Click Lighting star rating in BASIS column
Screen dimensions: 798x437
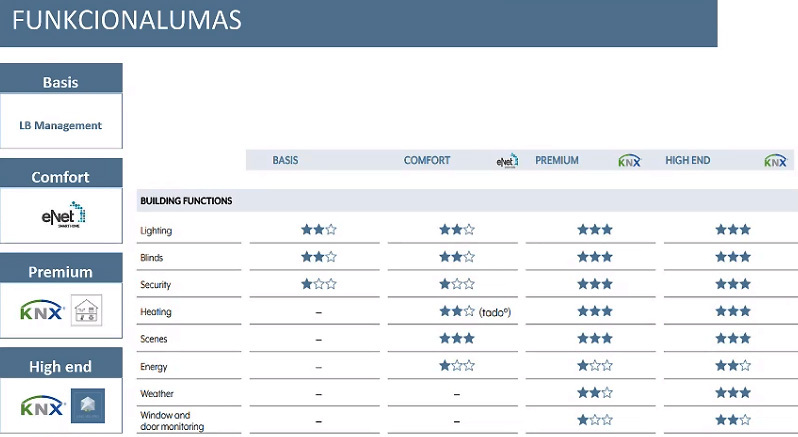pyautogui.click(x=319, y=229)
